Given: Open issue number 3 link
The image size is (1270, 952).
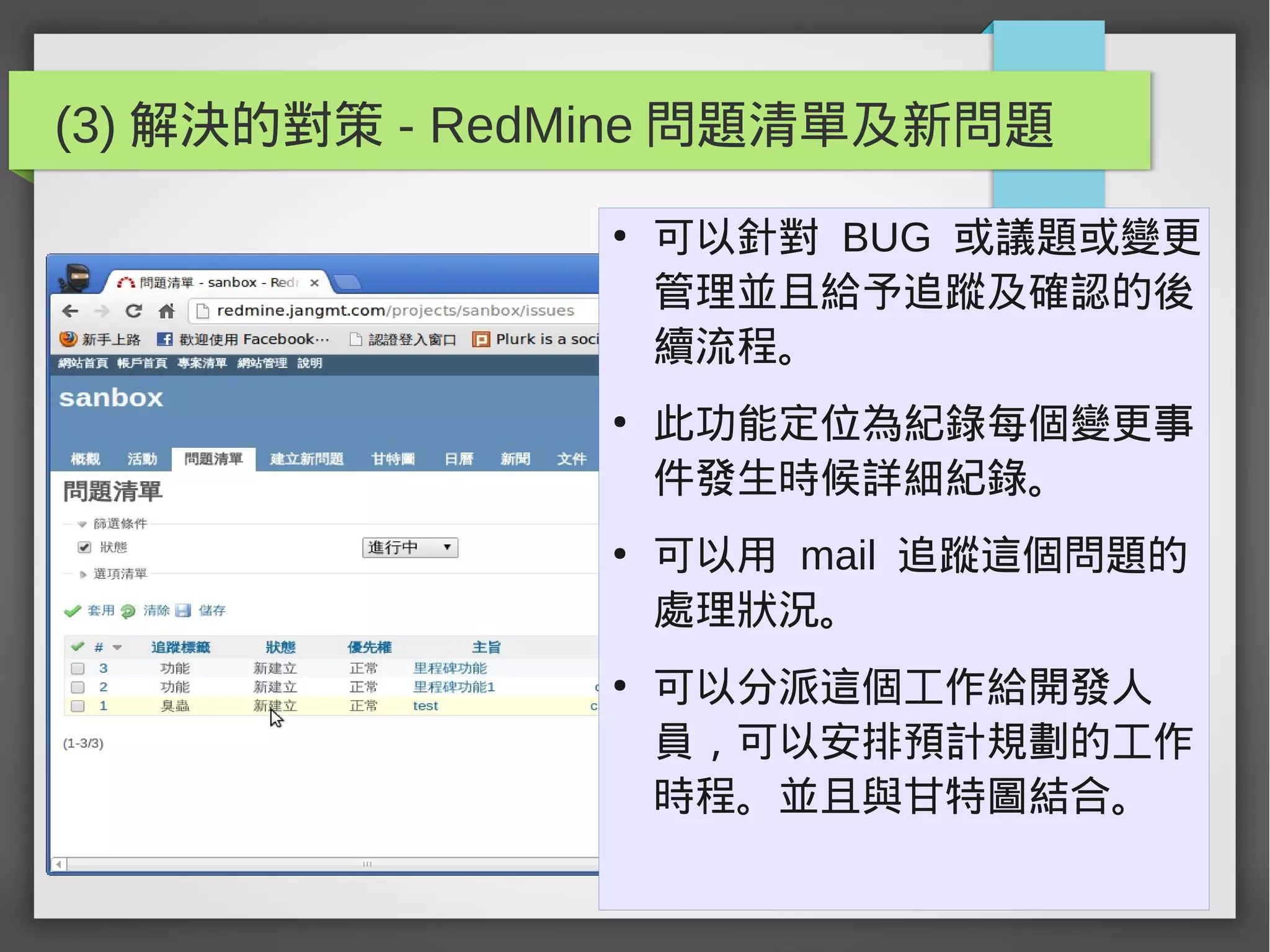Looking at the screenshot, I should click(x=104, y=669).
